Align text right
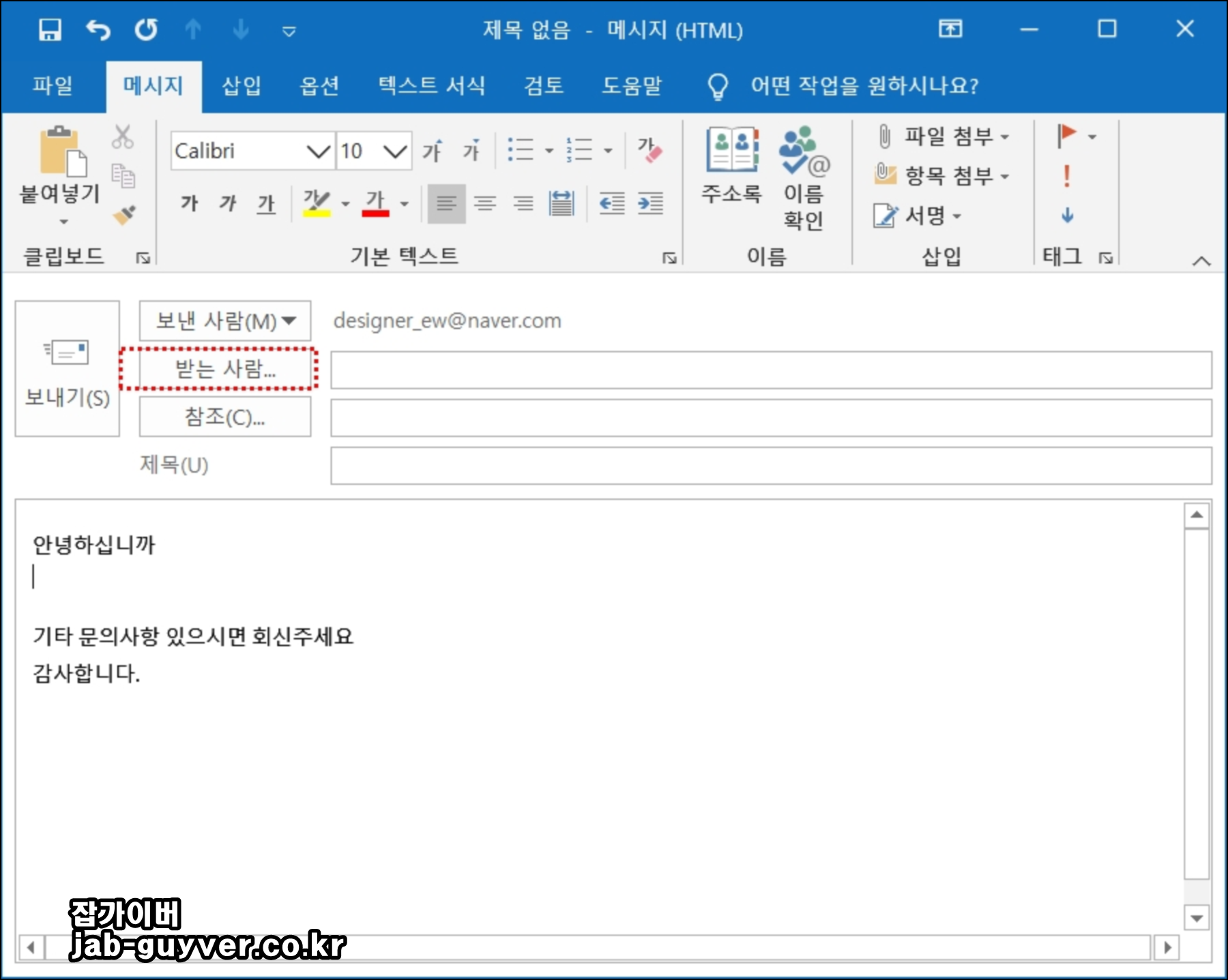The image size is (1228, 980). tap(523, 203)
